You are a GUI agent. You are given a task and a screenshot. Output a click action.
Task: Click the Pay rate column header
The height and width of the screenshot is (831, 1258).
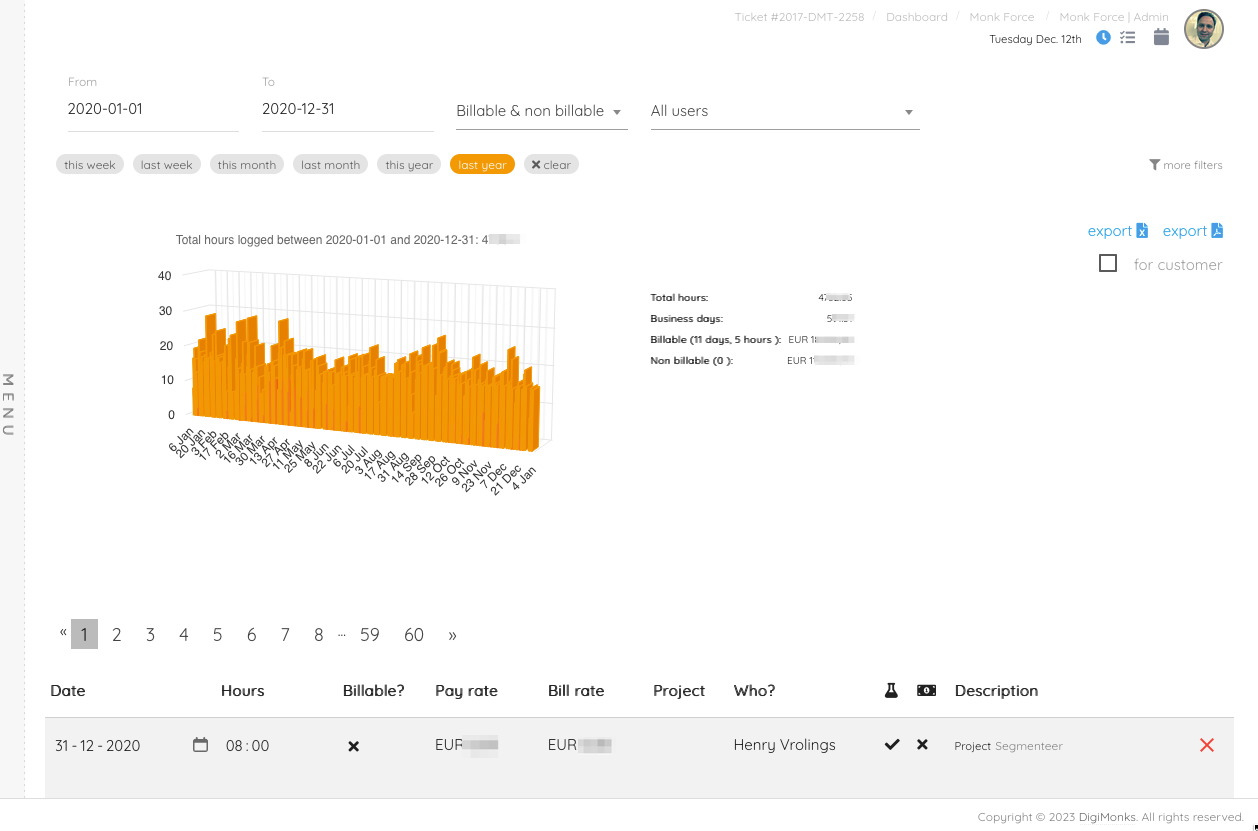466,691
